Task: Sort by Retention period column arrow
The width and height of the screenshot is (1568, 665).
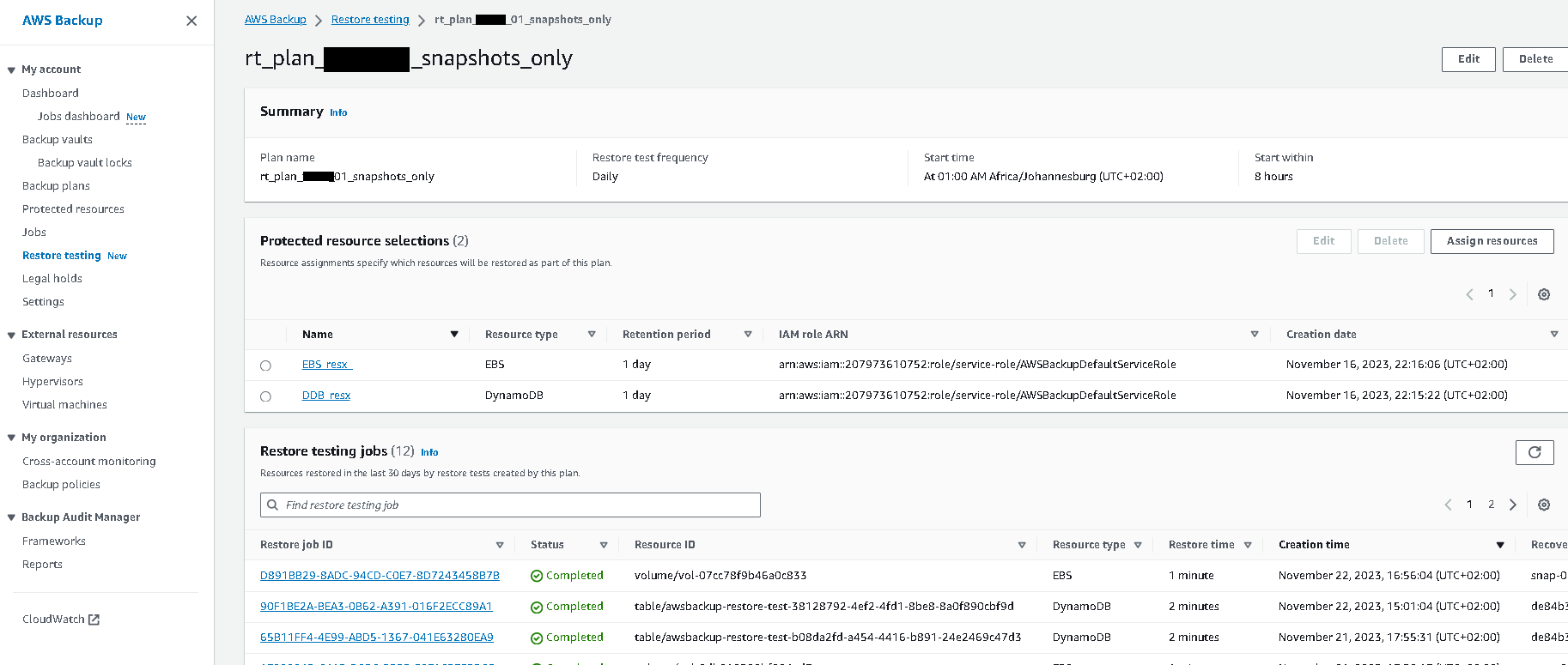Action: [748, 335]
